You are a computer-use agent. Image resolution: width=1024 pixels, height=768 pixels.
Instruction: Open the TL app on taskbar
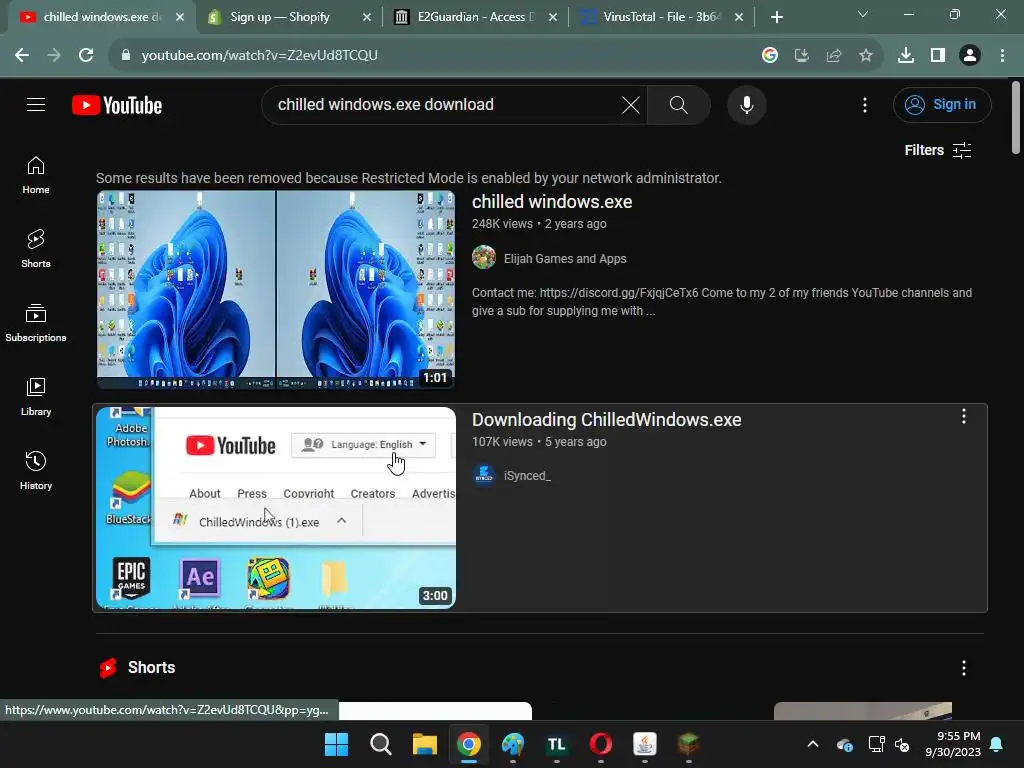pyautogui.click(x=556, y=744)
